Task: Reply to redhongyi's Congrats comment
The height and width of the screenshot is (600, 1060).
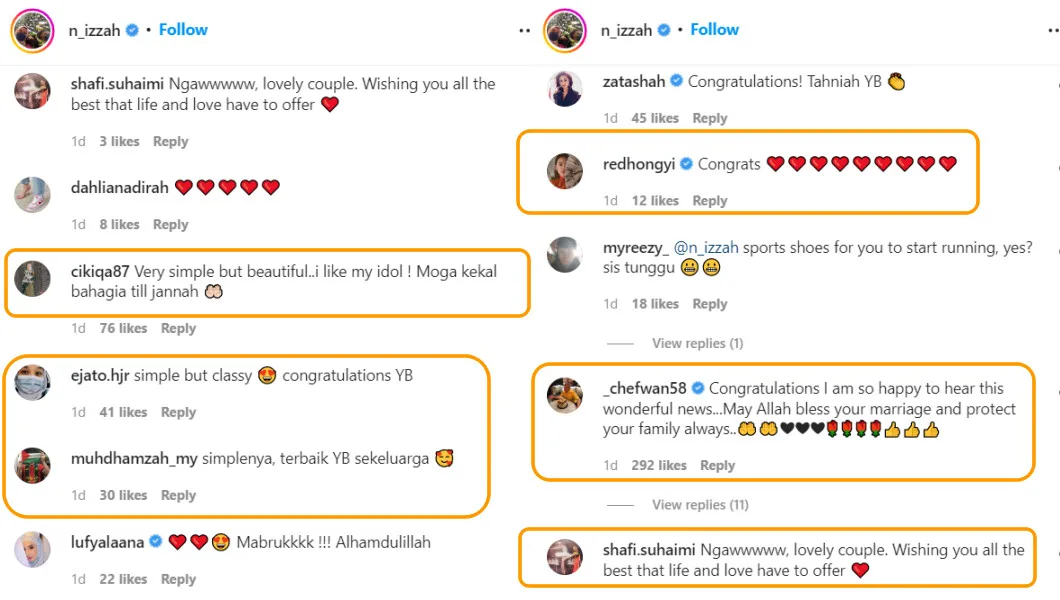Action: (709, 201)
